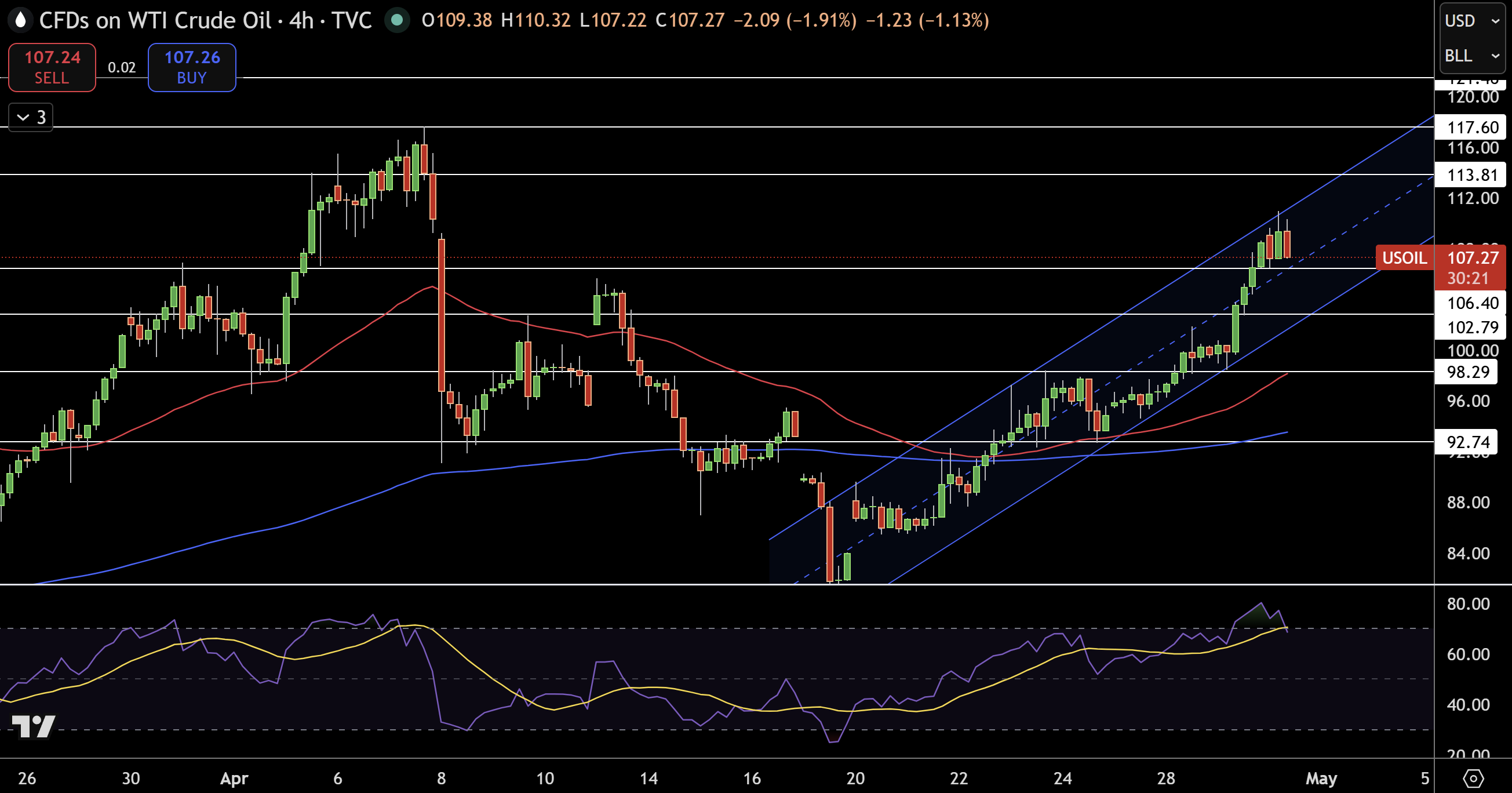Click the 112.00 price scale label
Image resolution: width=1512 pixels, height=793 pixels.
pyautogui.click(x=1473, y=198)
